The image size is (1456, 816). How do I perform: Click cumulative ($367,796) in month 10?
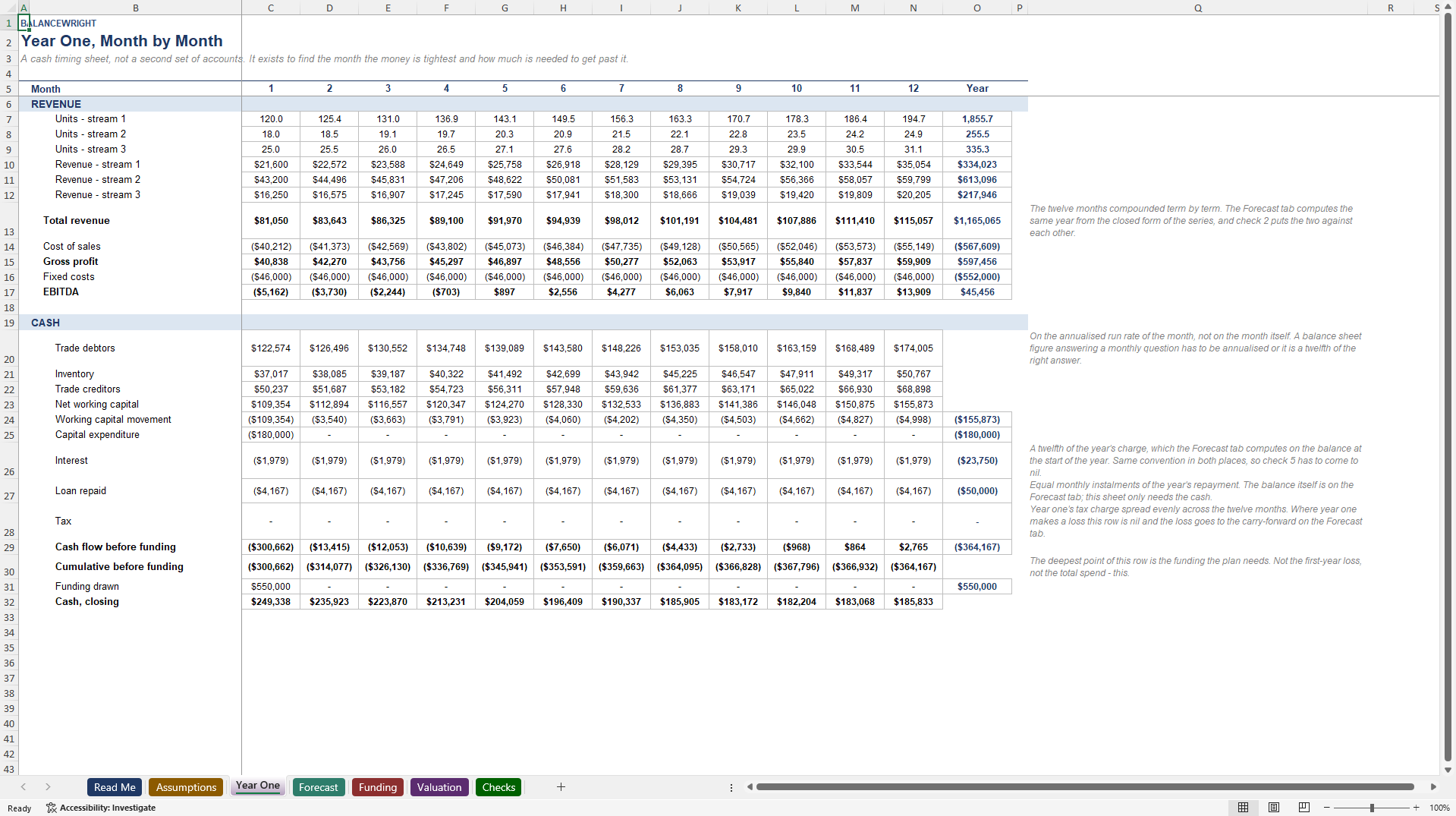(x=797, y=567)
